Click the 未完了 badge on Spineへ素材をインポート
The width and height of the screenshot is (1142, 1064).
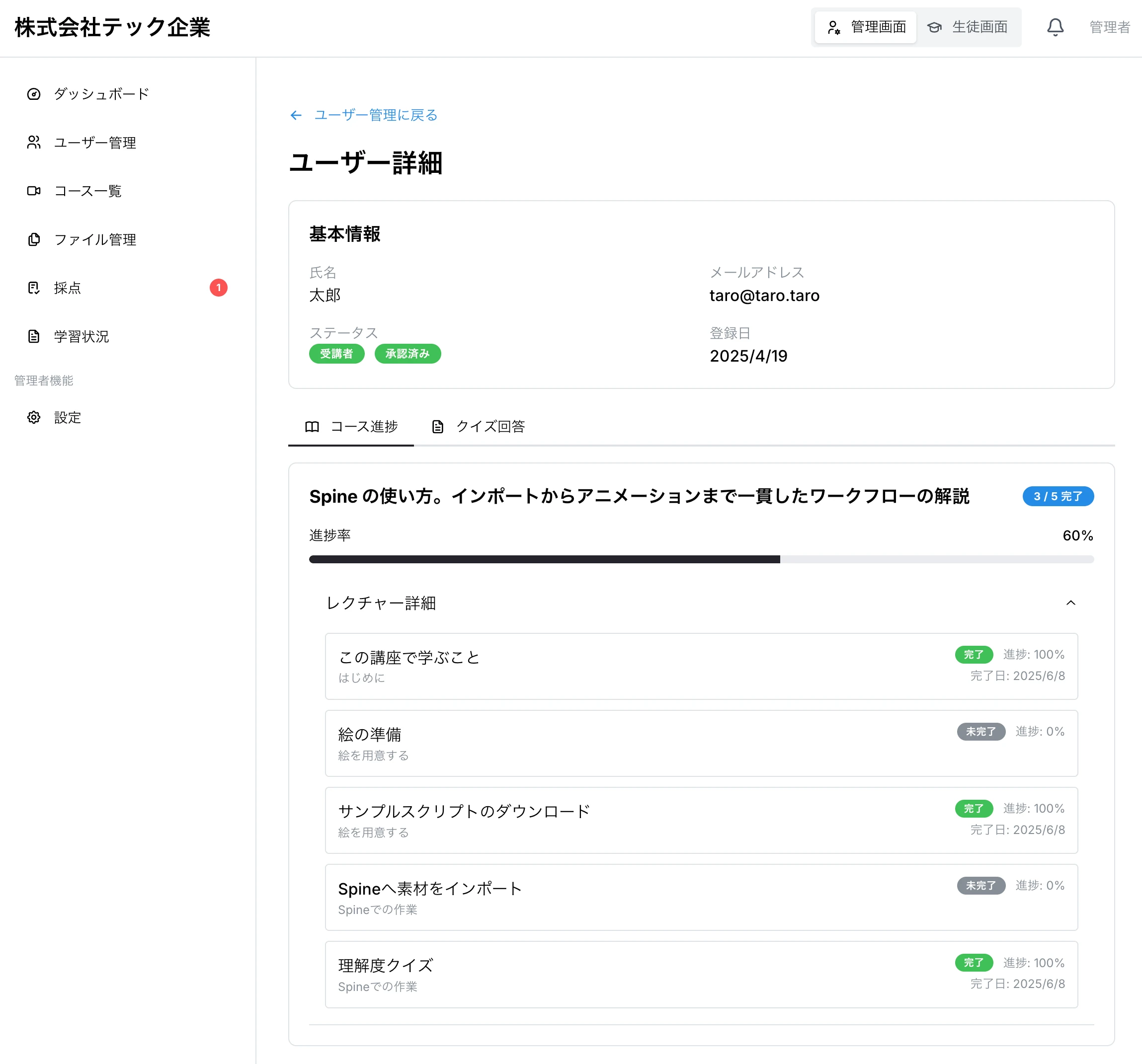pyautogui.click(x=980, y=885)
